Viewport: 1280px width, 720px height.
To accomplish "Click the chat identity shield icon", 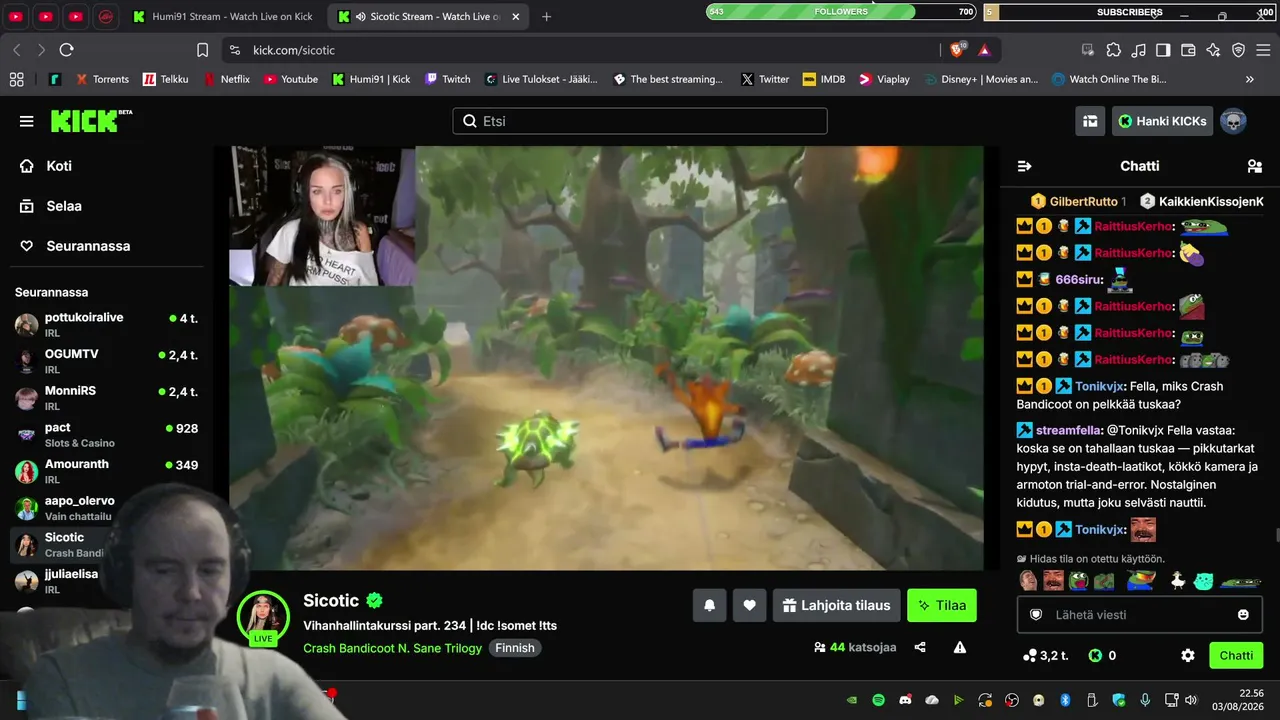I will point(1036,614).
